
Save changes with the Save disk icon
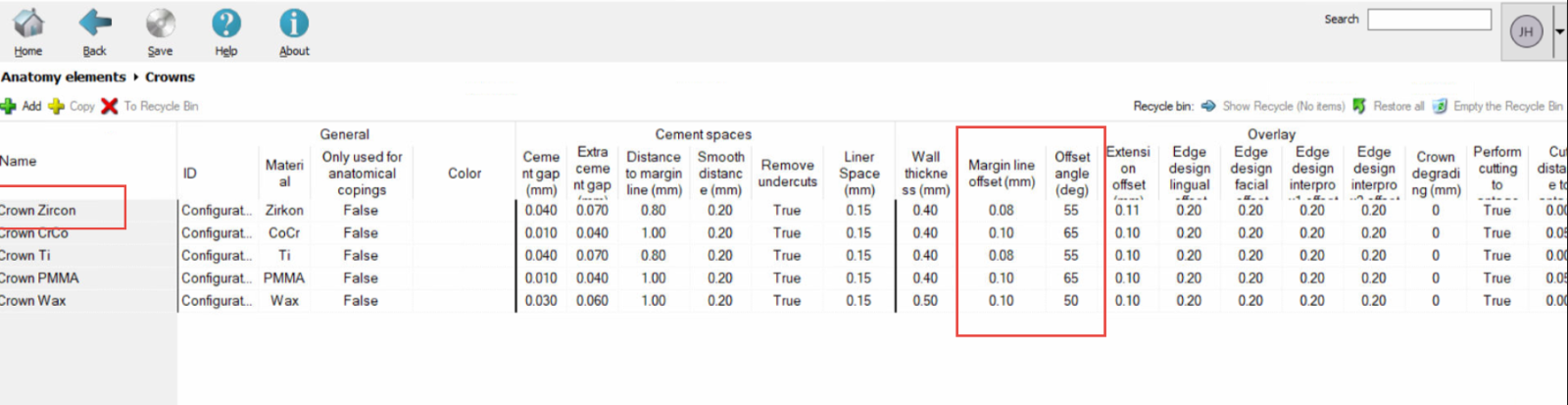tap(160, 25)
